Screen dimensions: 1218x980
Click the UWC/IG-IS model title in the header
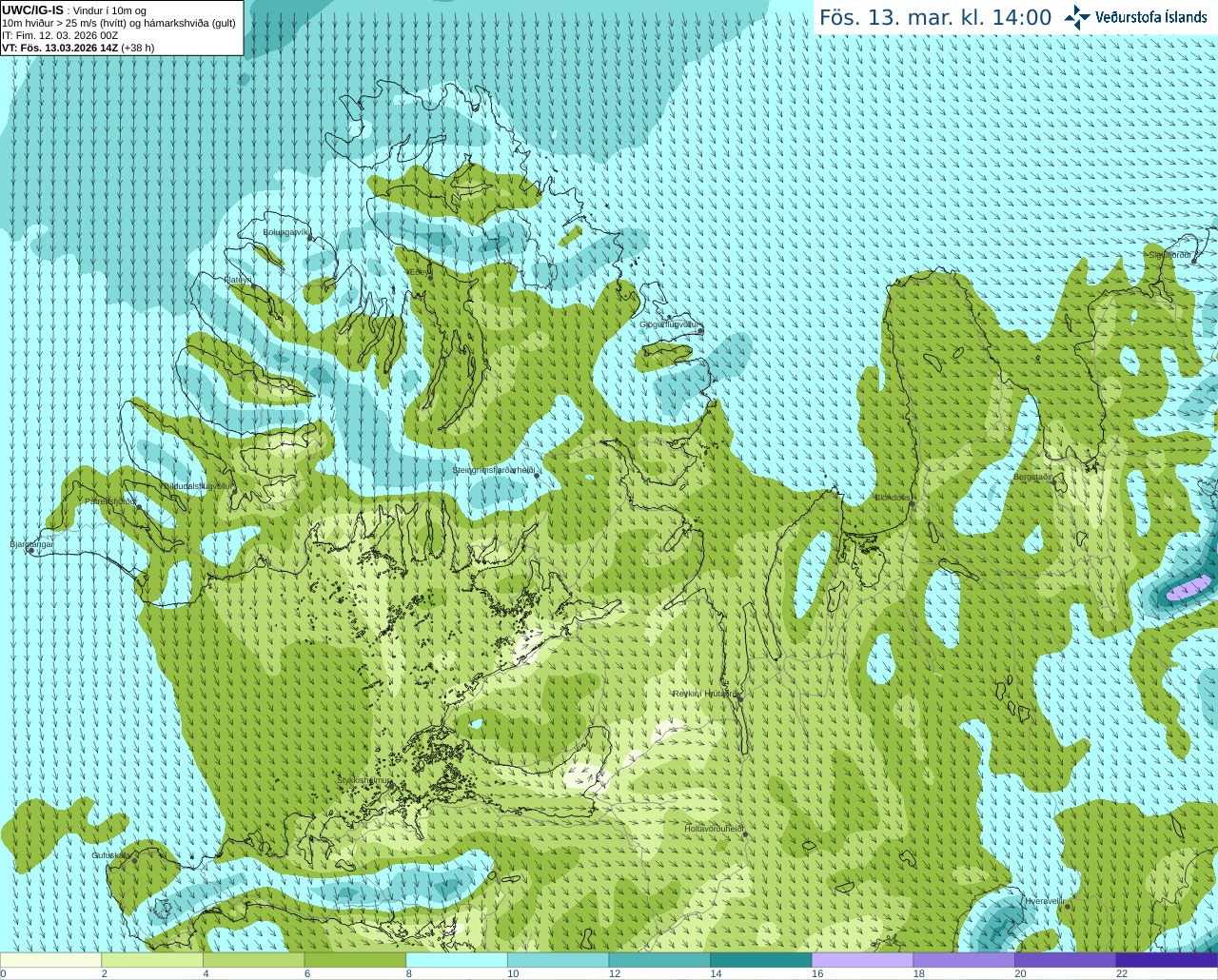click(32, 10)
